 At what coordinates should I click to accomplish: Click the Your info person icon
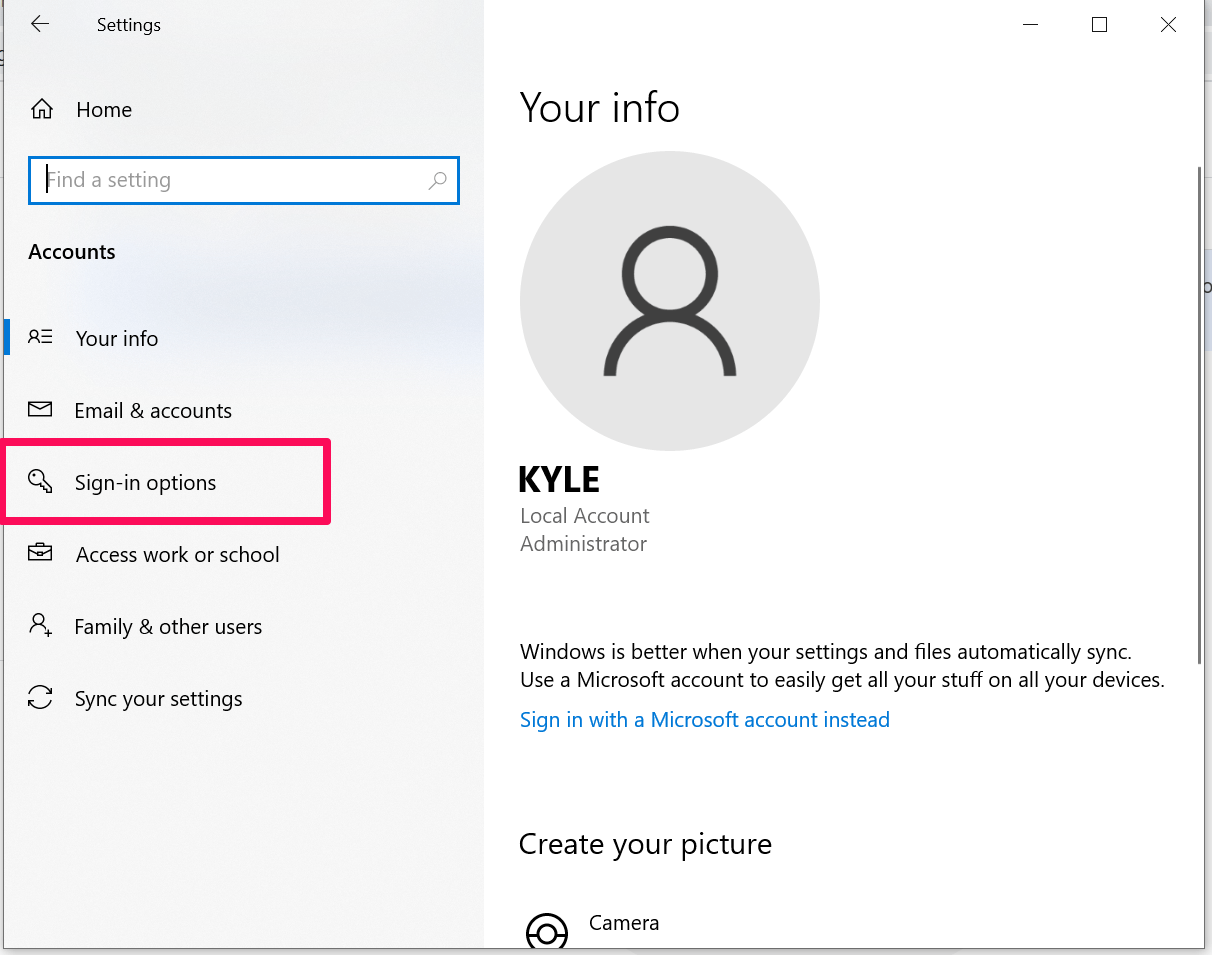[x=40, y=338]
